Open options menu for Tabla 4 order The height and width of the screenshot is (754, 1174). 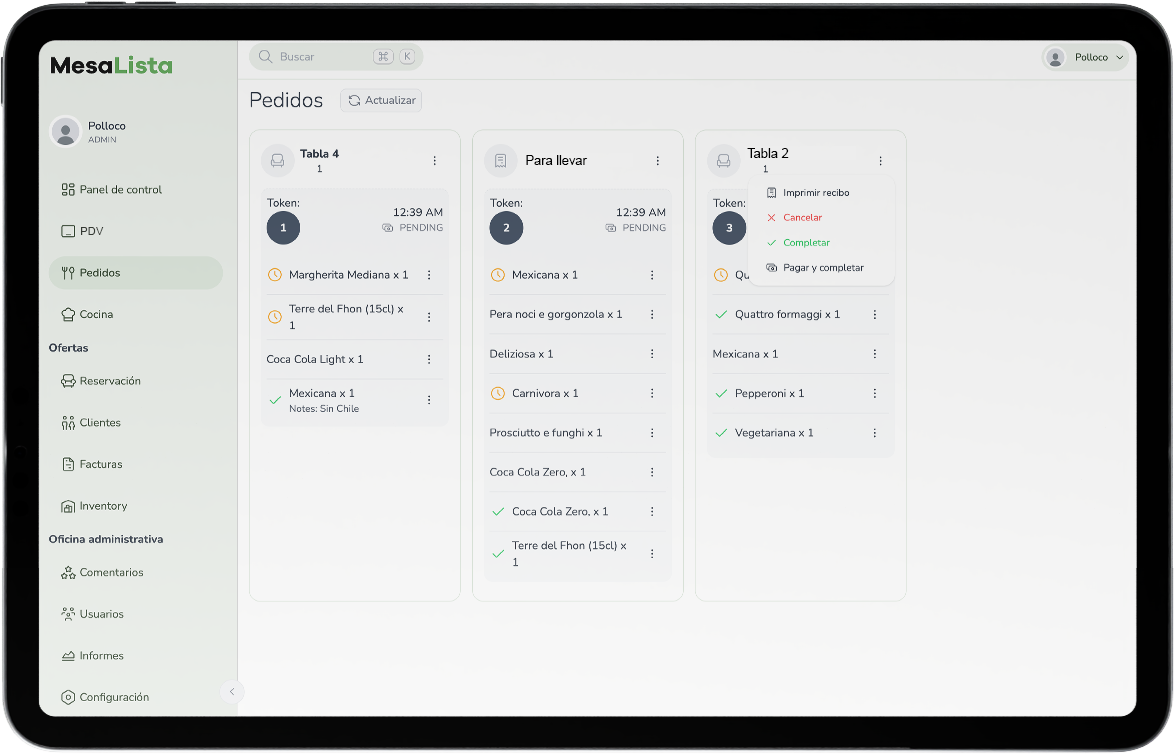click(x=434, y=160)
